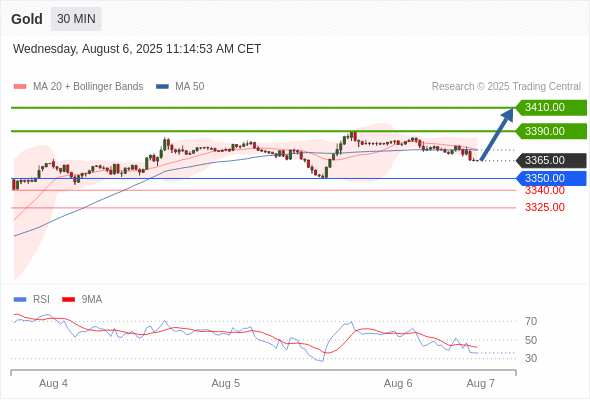The width and height of the screenshot is (590, 400).
Task: Click the 3340.00 red support label
Action: [x=545, y=191]
